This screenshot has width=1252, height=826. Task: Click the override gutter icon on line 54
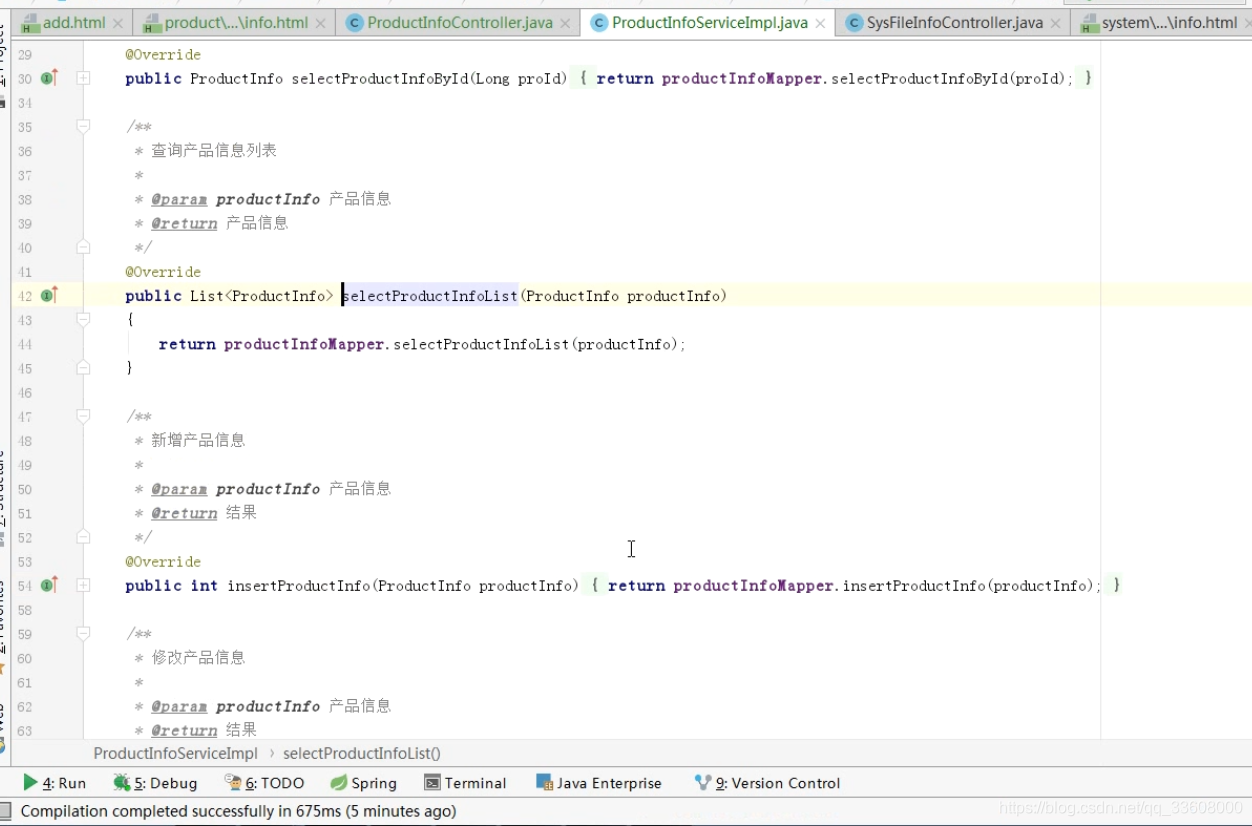[x=49, y=585]
